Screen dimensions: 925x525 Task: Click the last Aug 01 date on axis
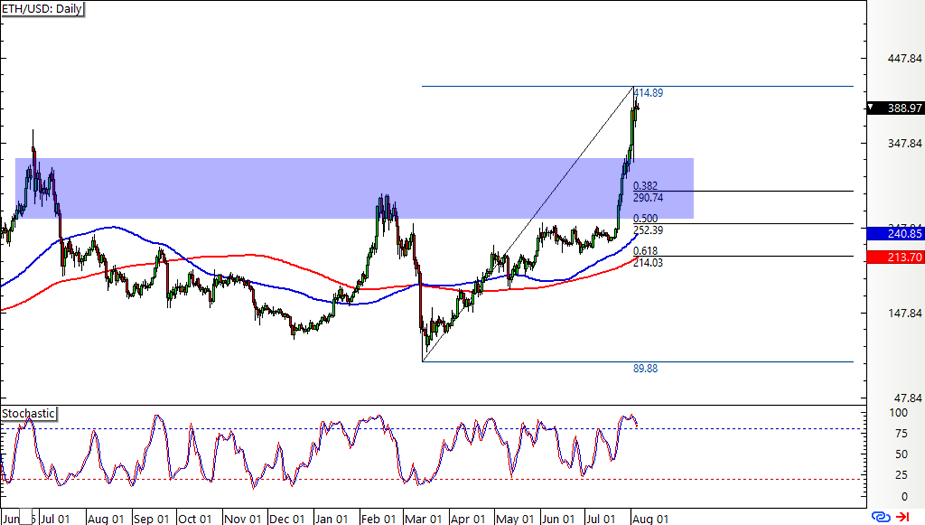point(651,519)
